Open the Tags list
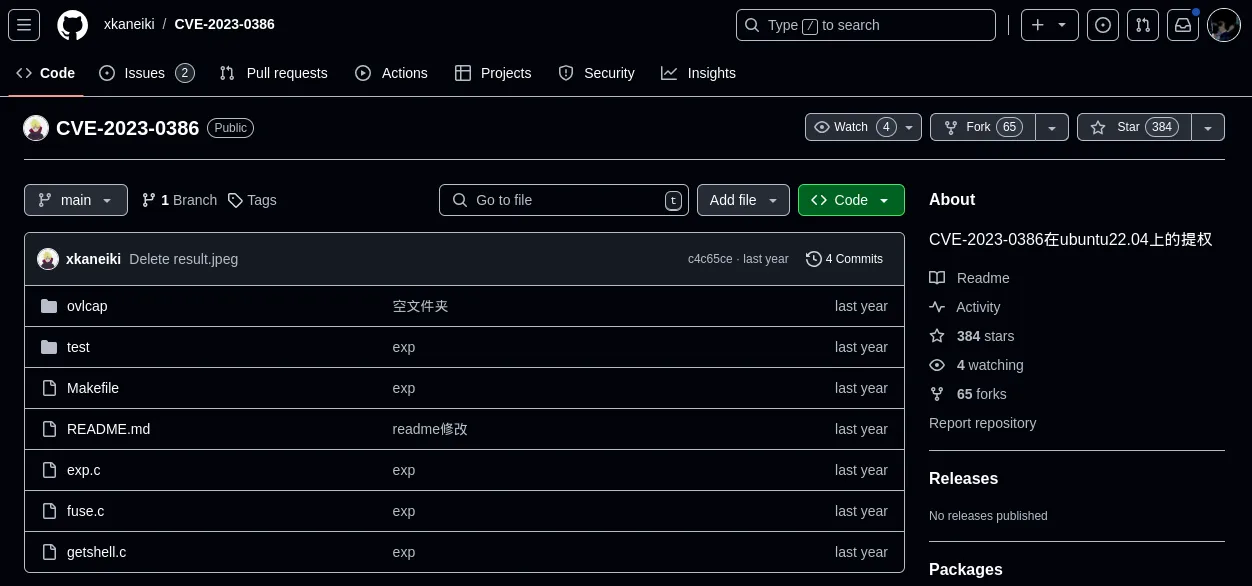 click(x=252, y=200)
